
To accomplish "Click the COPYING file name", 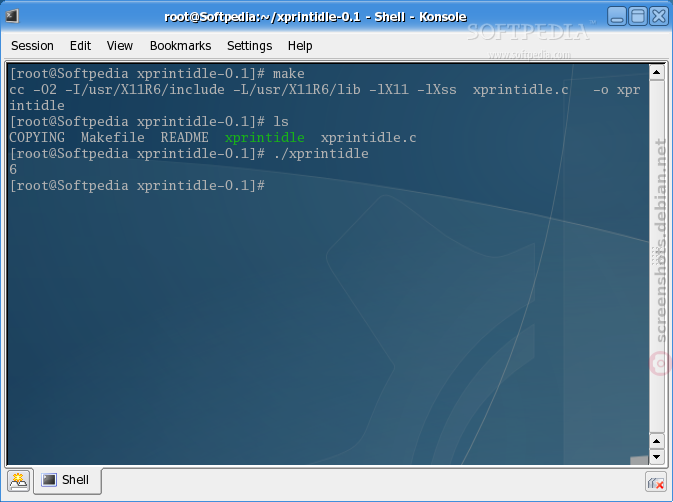I will pyautogui.click(x=37, y=138).
